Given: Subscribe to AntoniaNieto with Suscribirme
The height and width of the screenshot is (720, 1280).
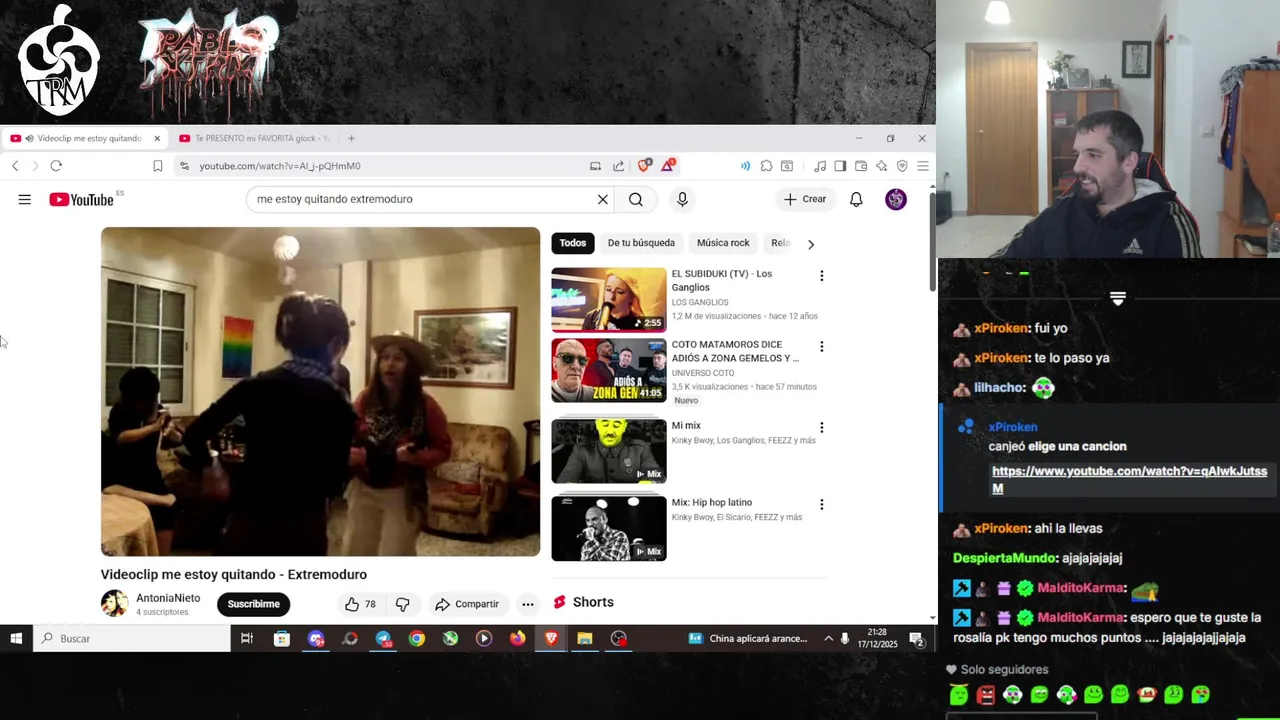Looking at the screenshot, I should [253, 604].
